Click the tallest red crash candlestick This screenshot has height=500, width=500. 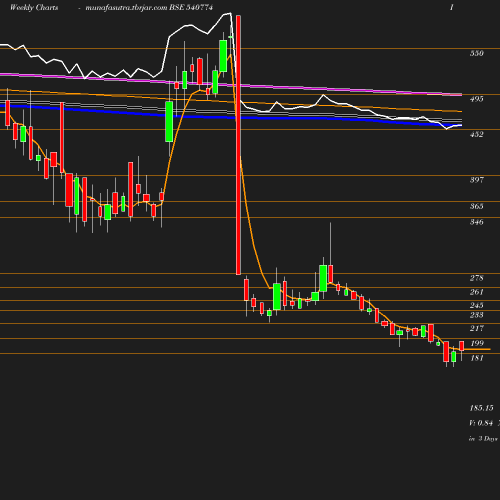tap(238, 145)
